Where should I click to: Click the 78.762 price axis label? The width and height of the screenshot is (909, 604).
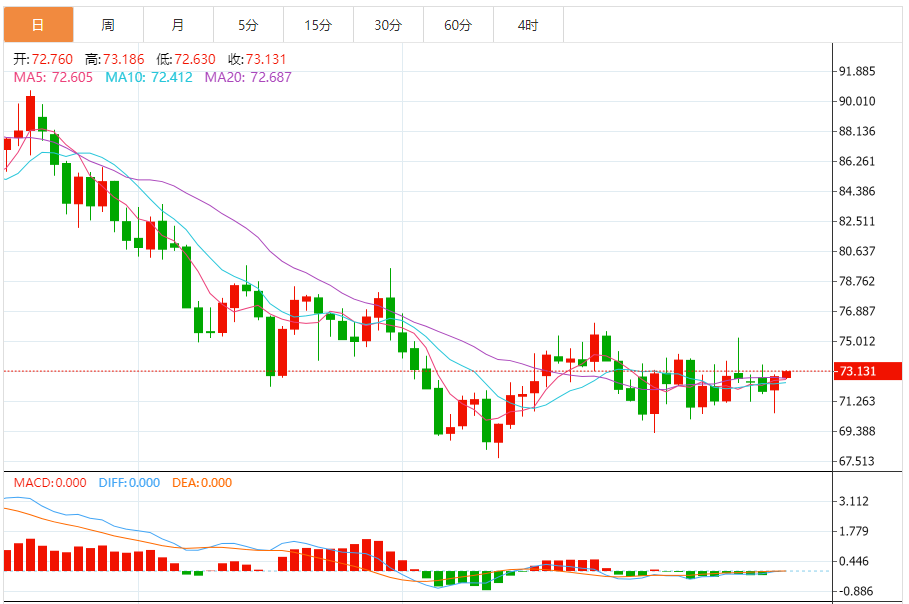(857, 281)
